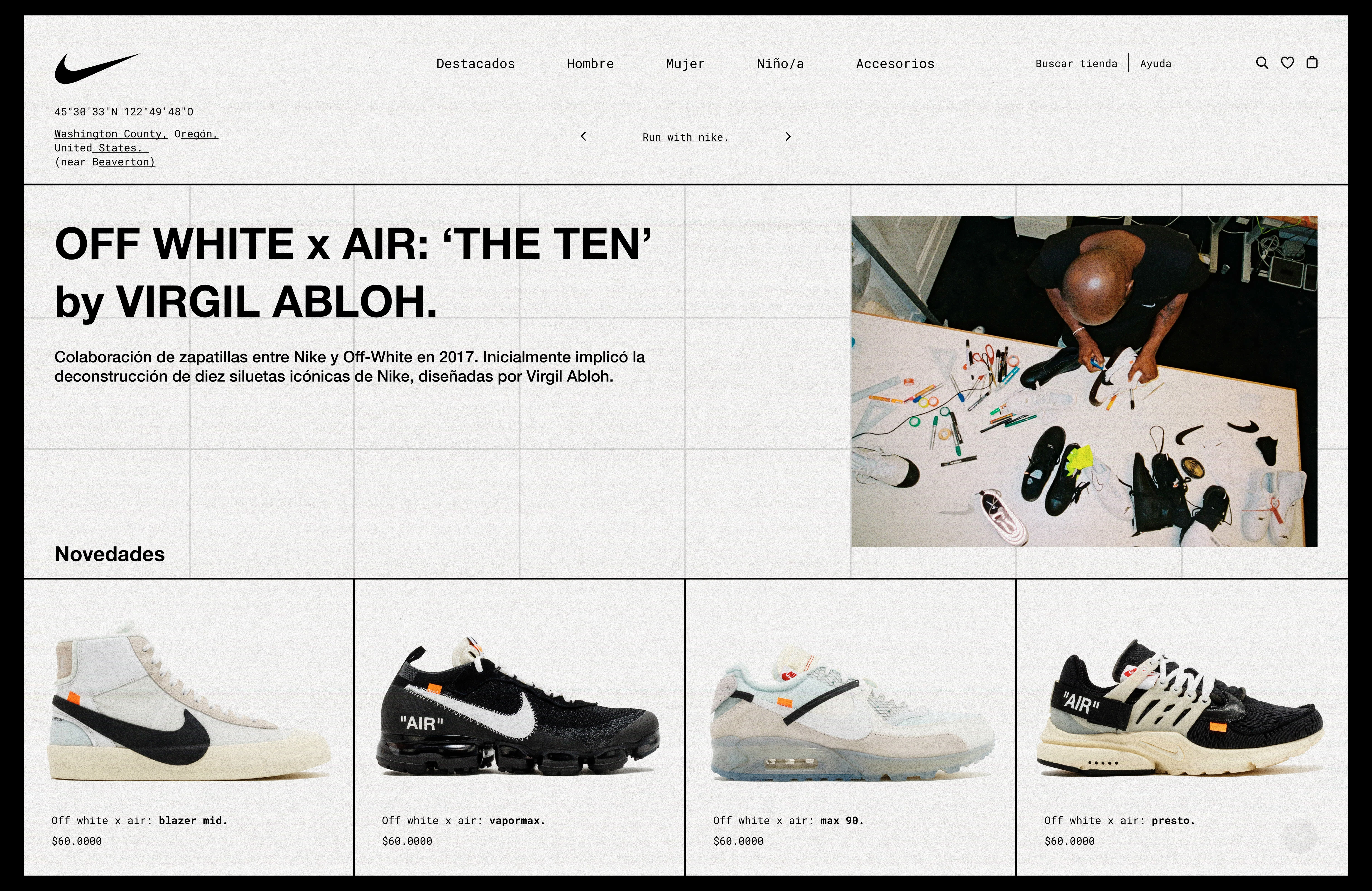Open search with magnifying glass icon
1372x891 pixels.
[x=1262, y=63]
